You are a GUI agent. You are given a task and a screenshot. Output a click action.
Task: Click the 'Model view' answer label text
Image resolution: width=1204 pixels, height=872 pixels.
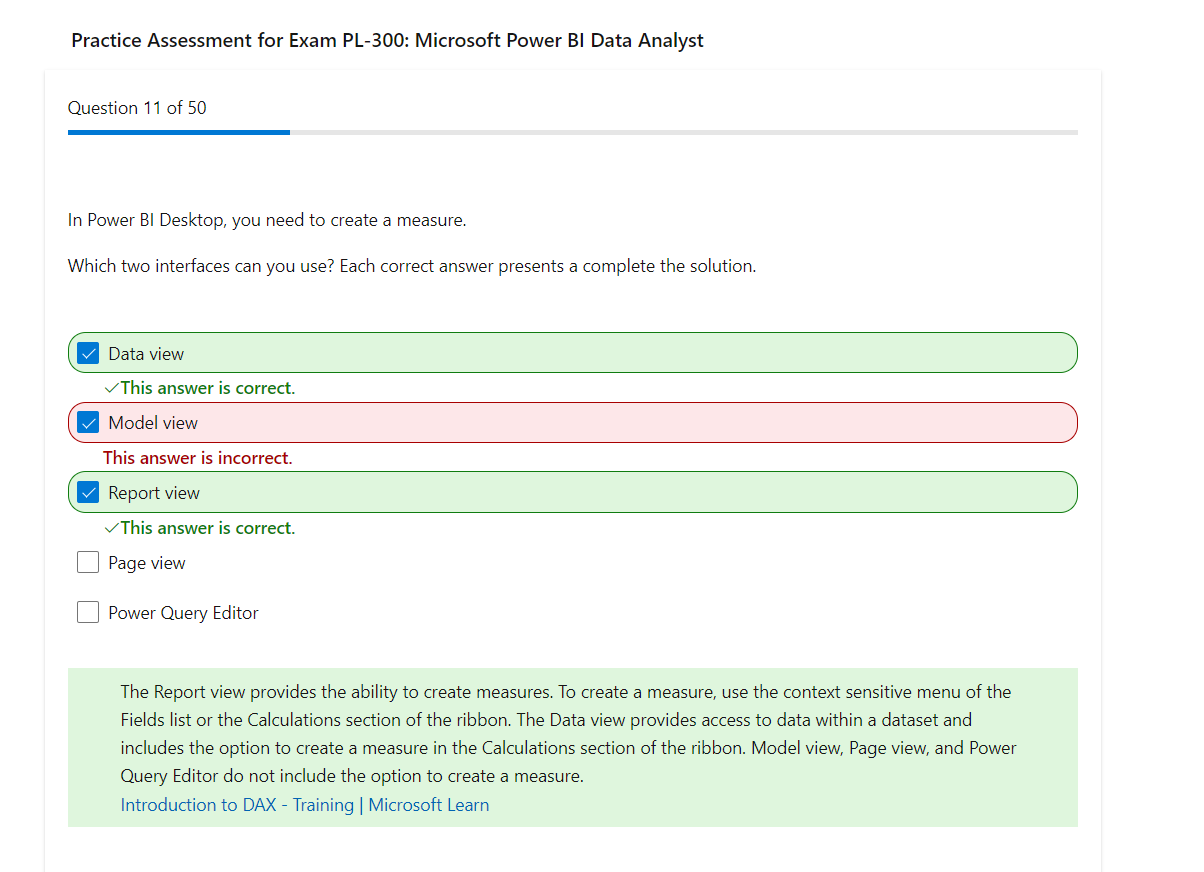click(x=153, y=423)
